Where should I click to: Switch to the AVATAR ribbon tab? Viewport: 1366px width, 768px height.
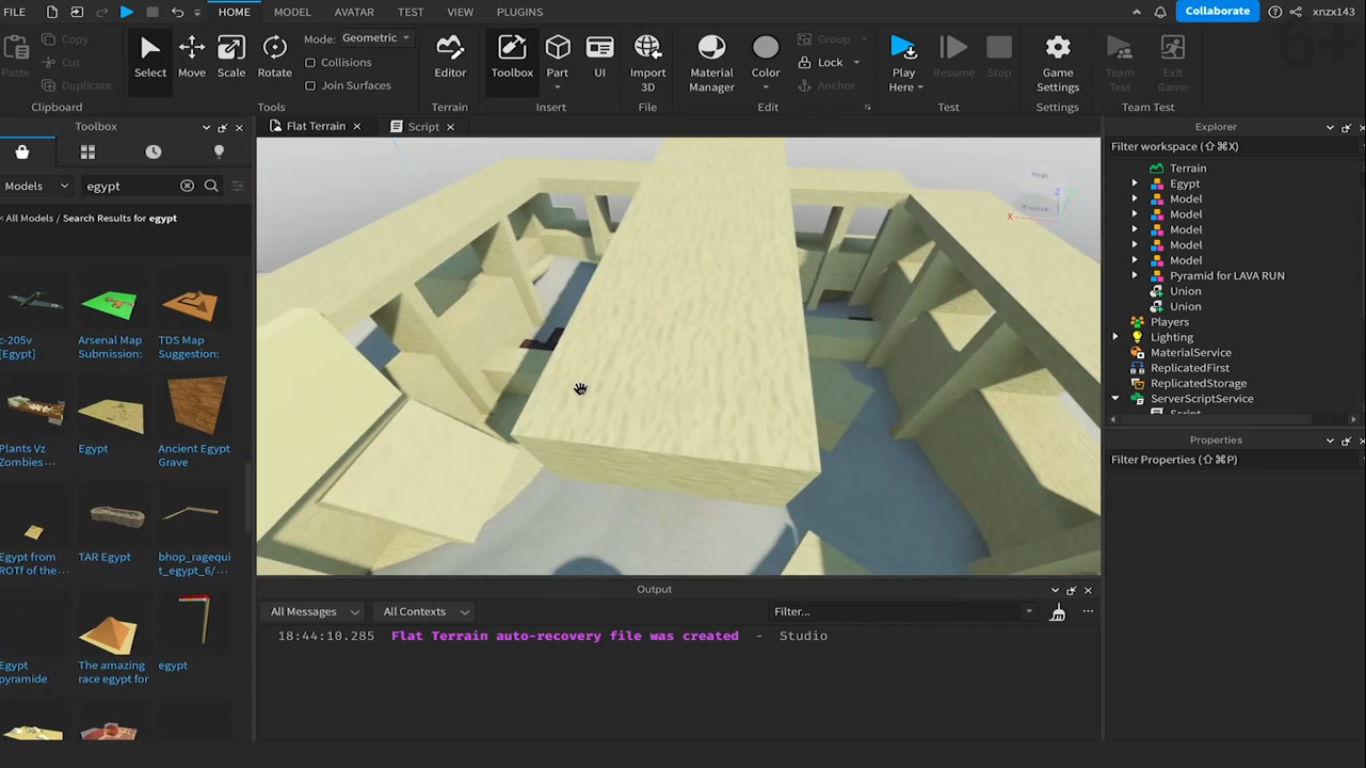coord(354,12)
